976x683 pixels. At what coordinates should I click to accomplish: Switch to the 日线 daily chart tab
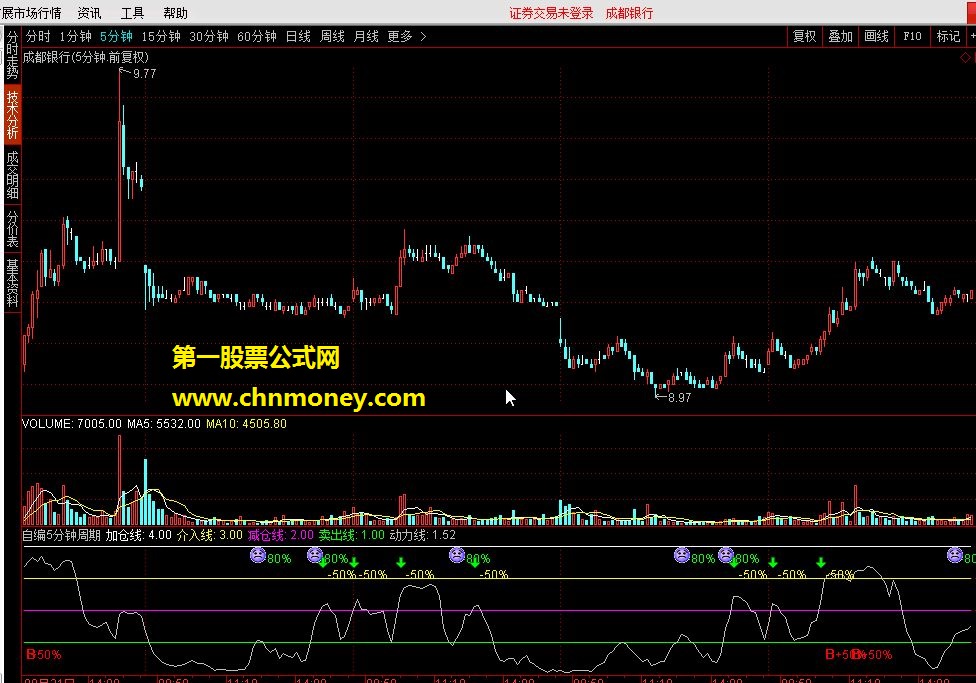(x=298, y=37)
